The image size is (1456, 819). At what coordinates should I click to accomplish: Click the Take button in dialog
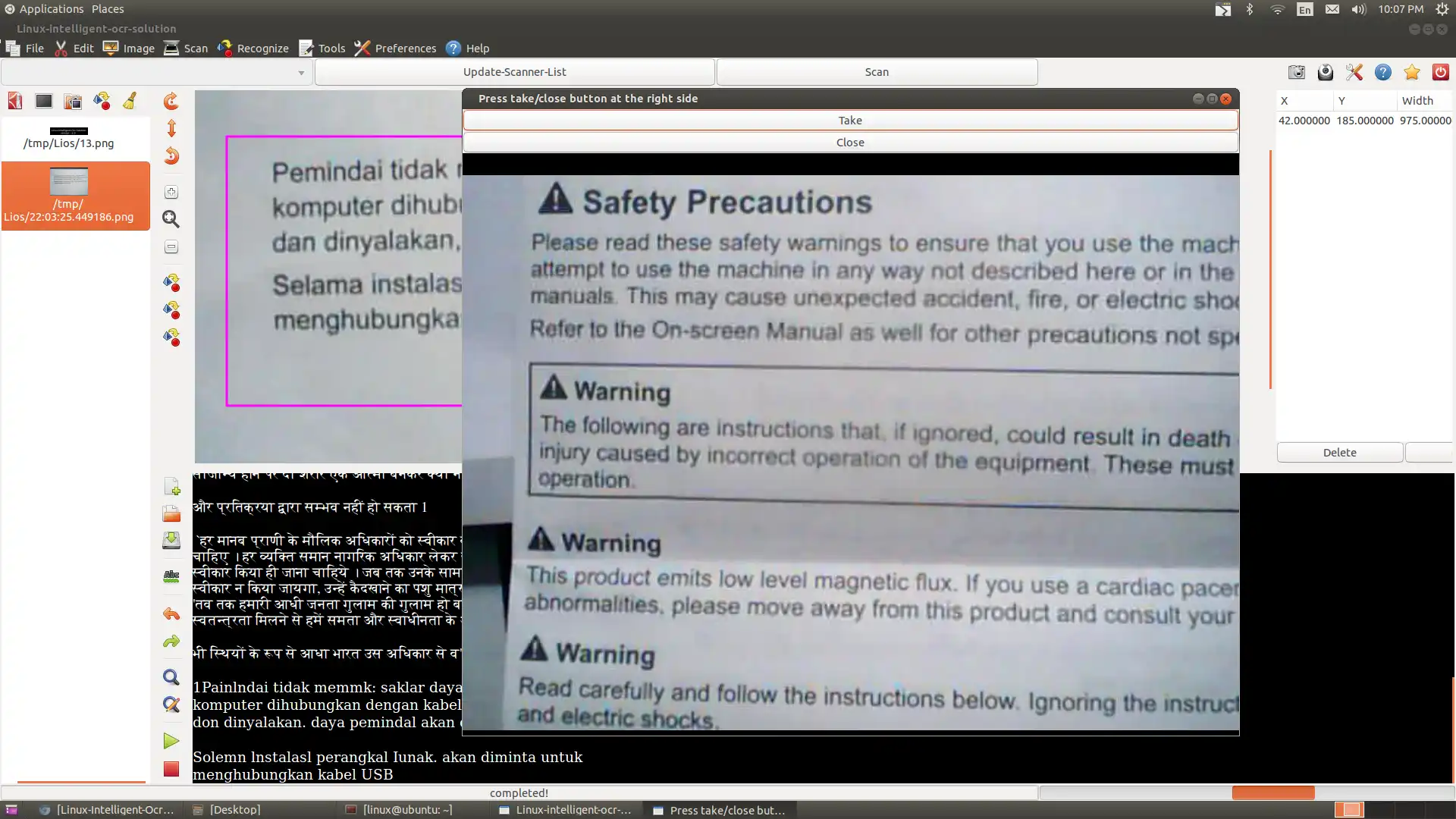(849, 120)
